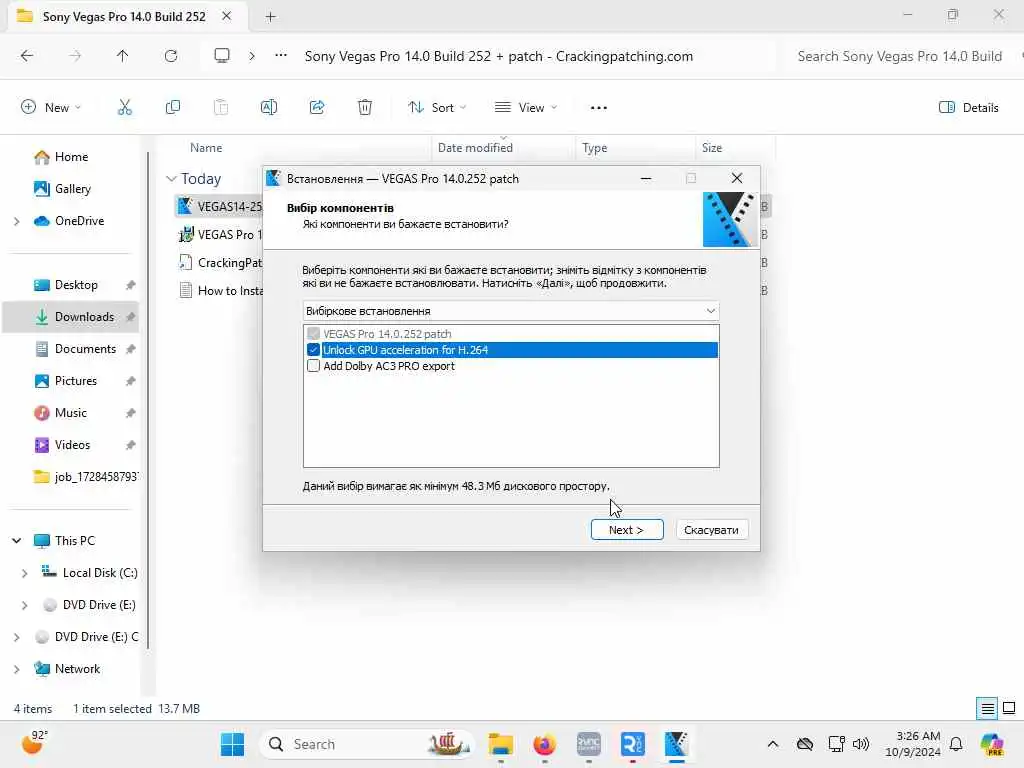
Task: Open File Explorer from the taskbar
Action: pyautogui.click(x=501, y=744)
